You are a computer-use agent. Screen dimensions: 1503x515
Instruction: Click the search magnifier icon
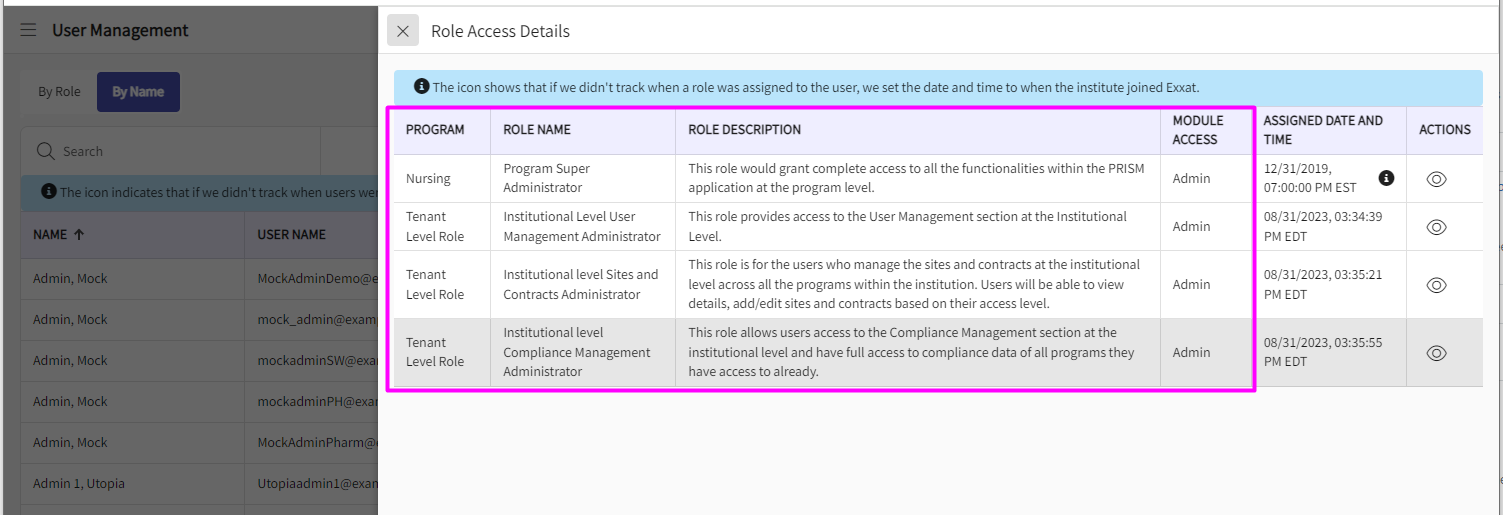point(45,151)
